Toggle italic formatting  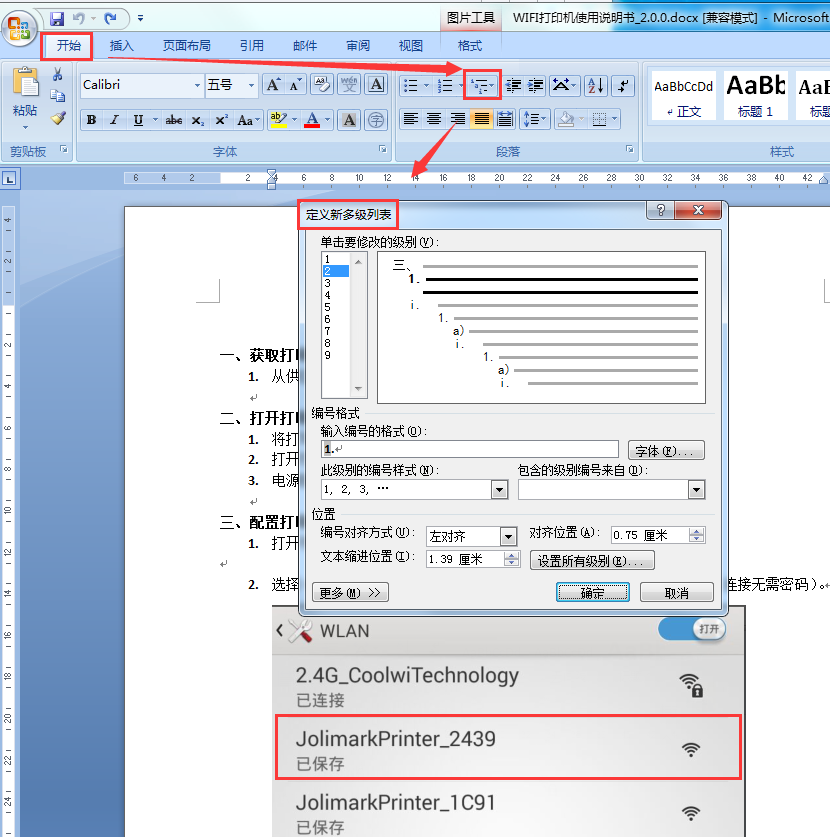[114, 120]
